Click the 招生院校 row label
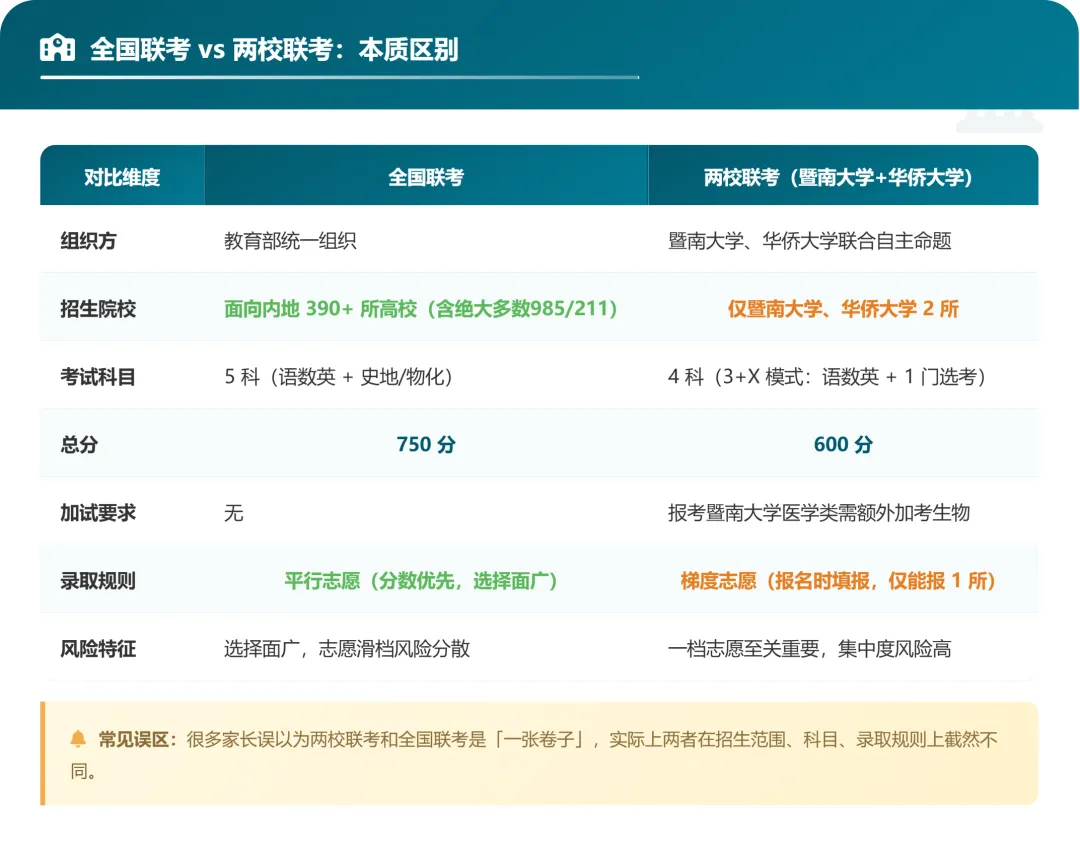1080x841 pixels. point(98,309)
